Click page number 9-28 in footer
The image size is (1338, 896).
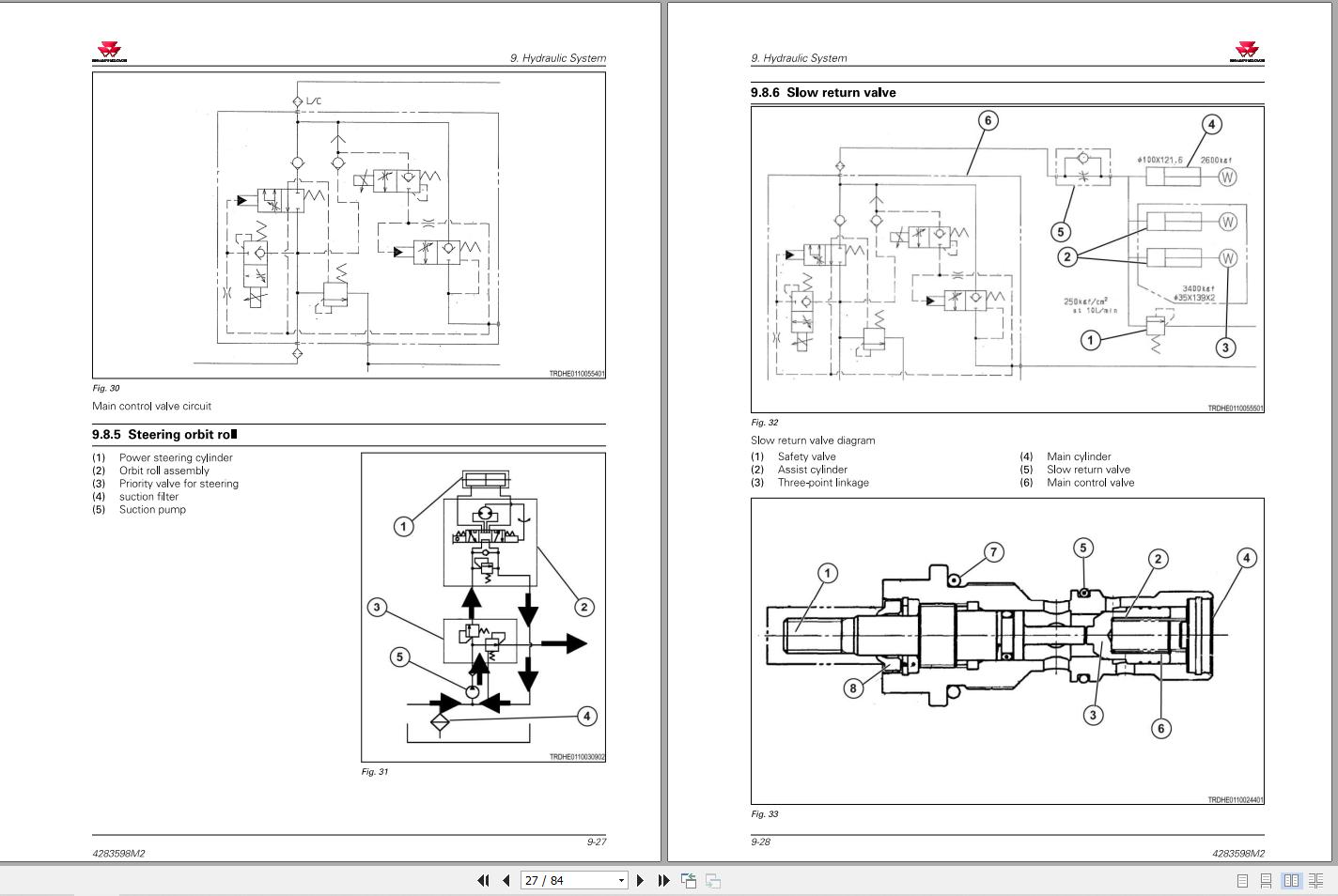760,842
